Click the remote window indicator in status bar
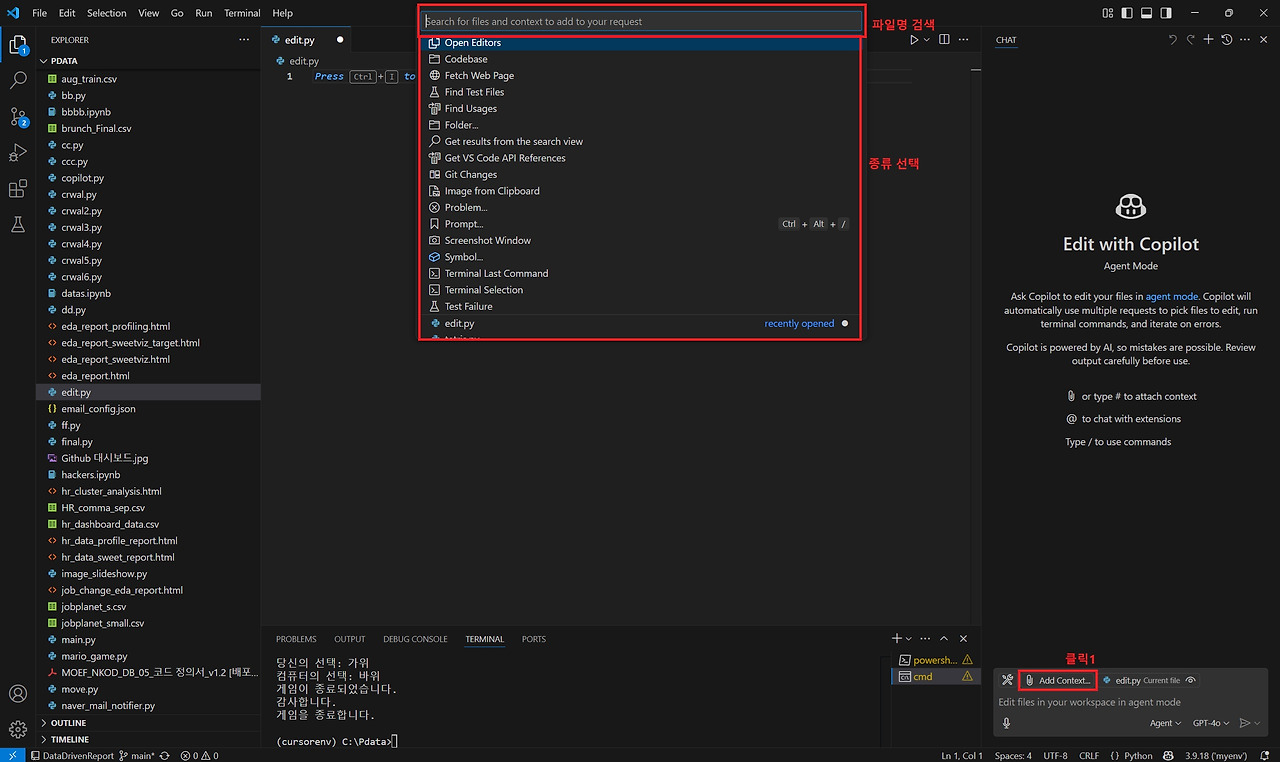 pos(12,755)
